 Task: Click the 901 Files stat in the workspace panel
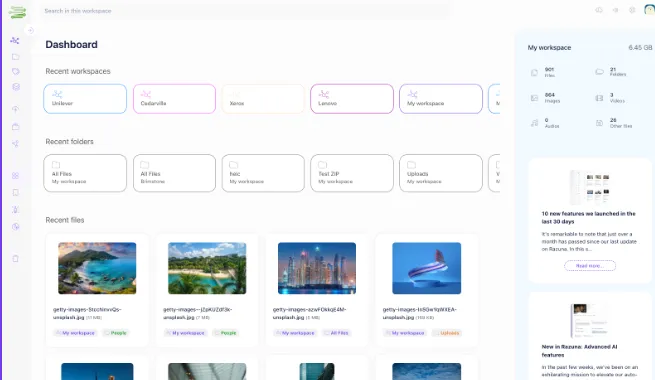tap(543, 72)
